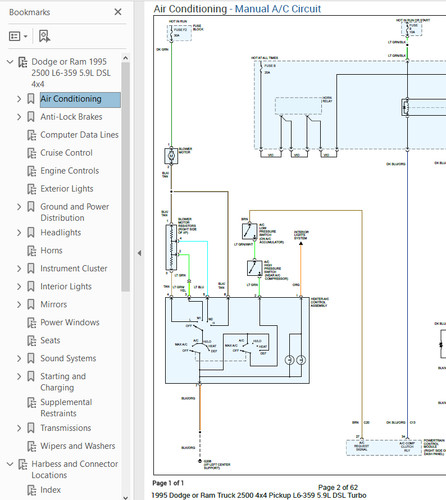Expand the Instrument Cluster bookmark
The height and width of the screenshot is (500, 446).
coord(19,269)
